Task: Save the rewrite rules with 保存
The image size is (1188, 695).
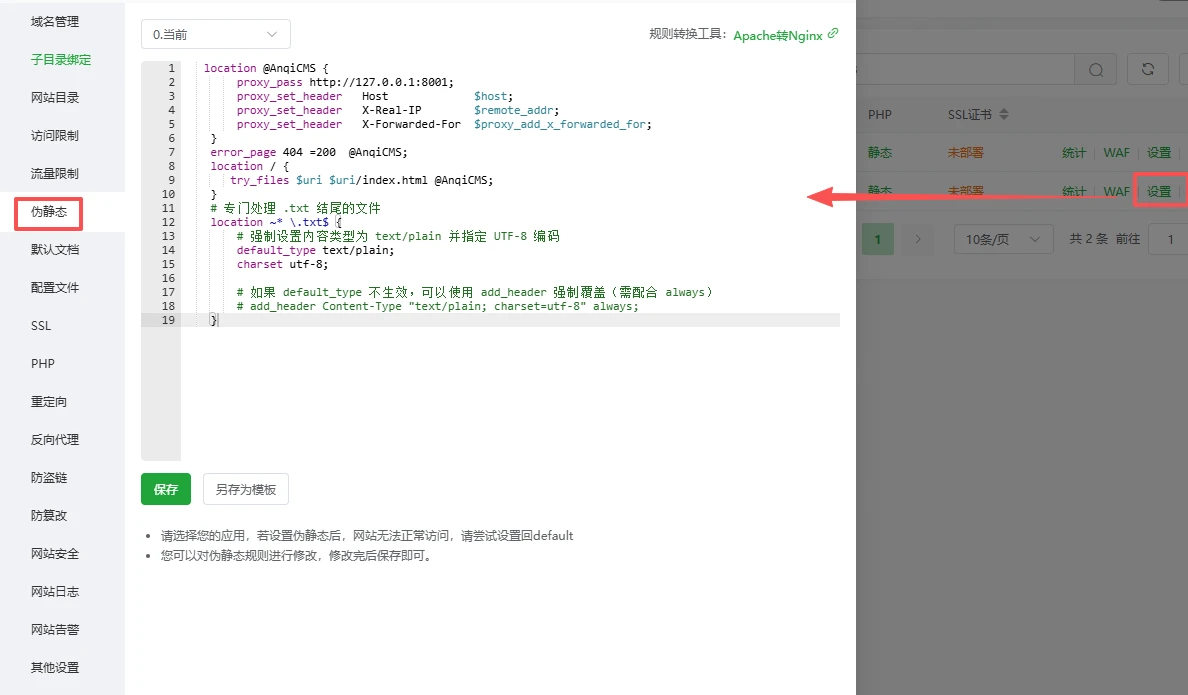Action: point(166,490)
